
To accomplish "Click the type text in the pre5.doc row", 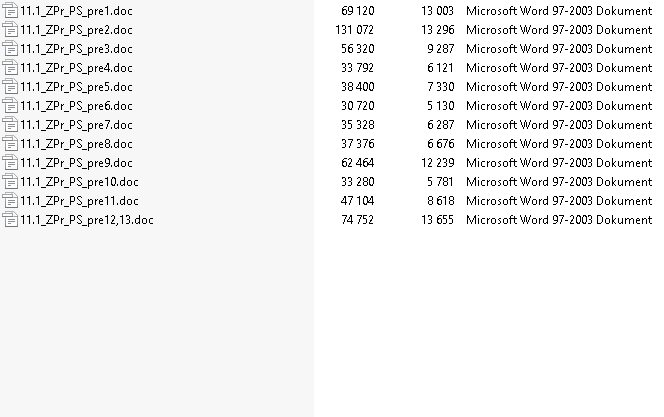I will tap(559, 87).
